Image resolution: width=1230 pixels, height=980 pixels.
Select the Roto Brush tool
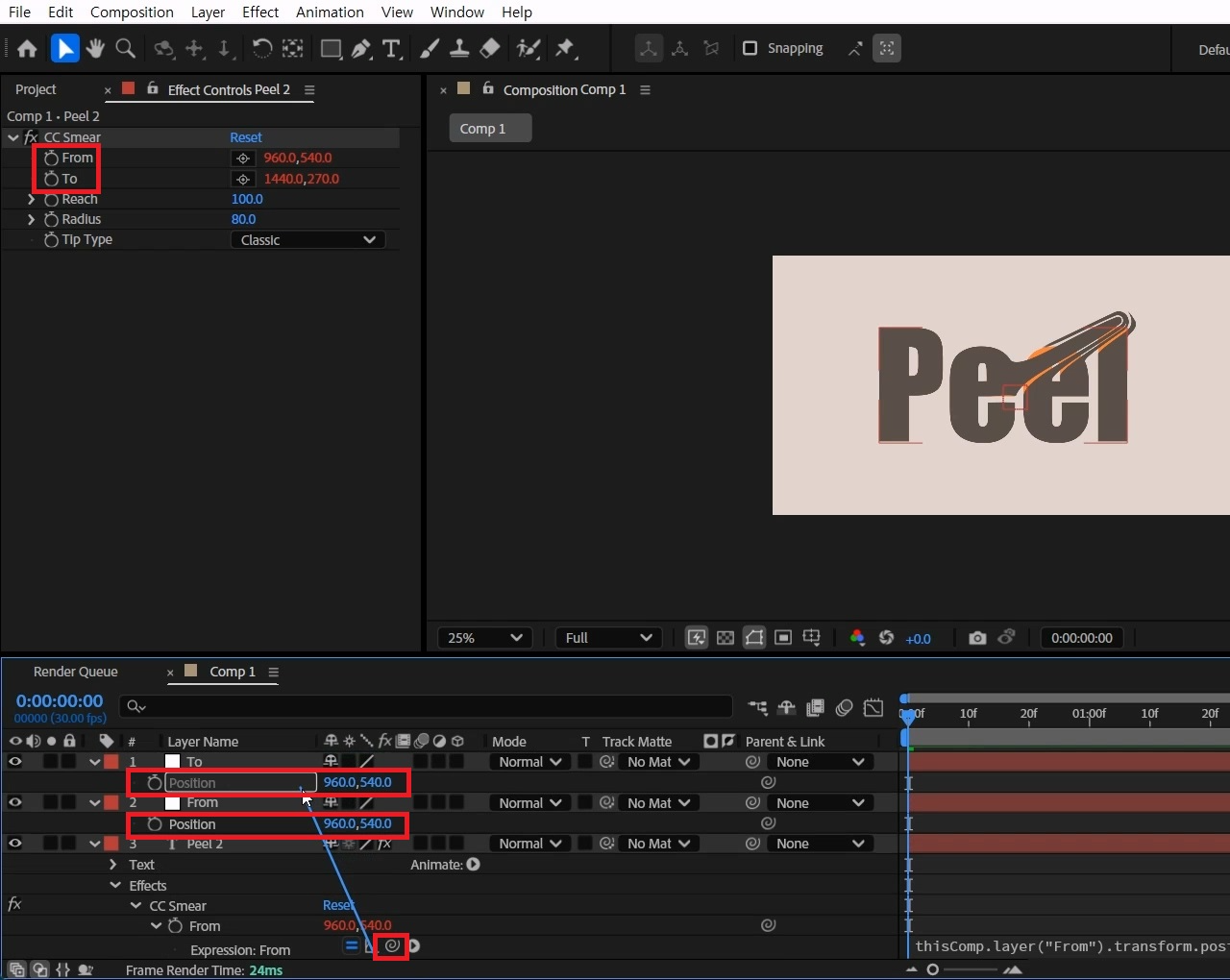(528, 48)
